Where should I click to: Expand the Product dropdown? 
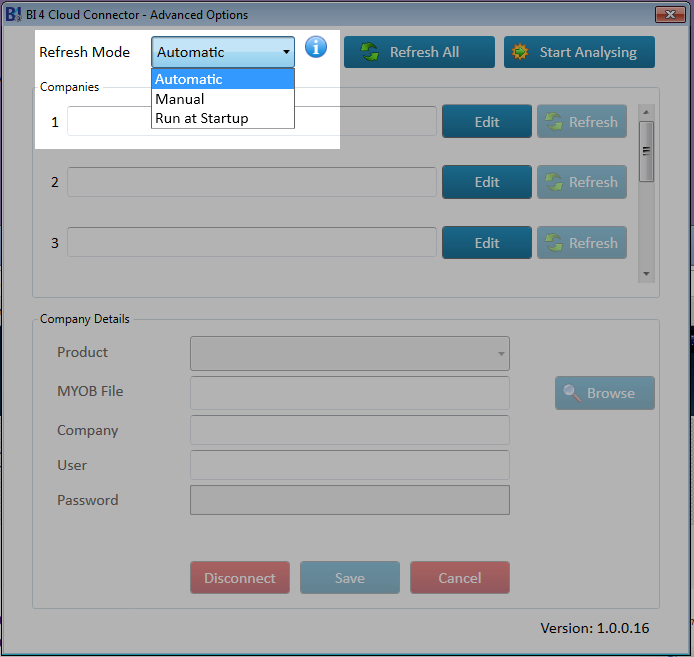click(350, 353)
